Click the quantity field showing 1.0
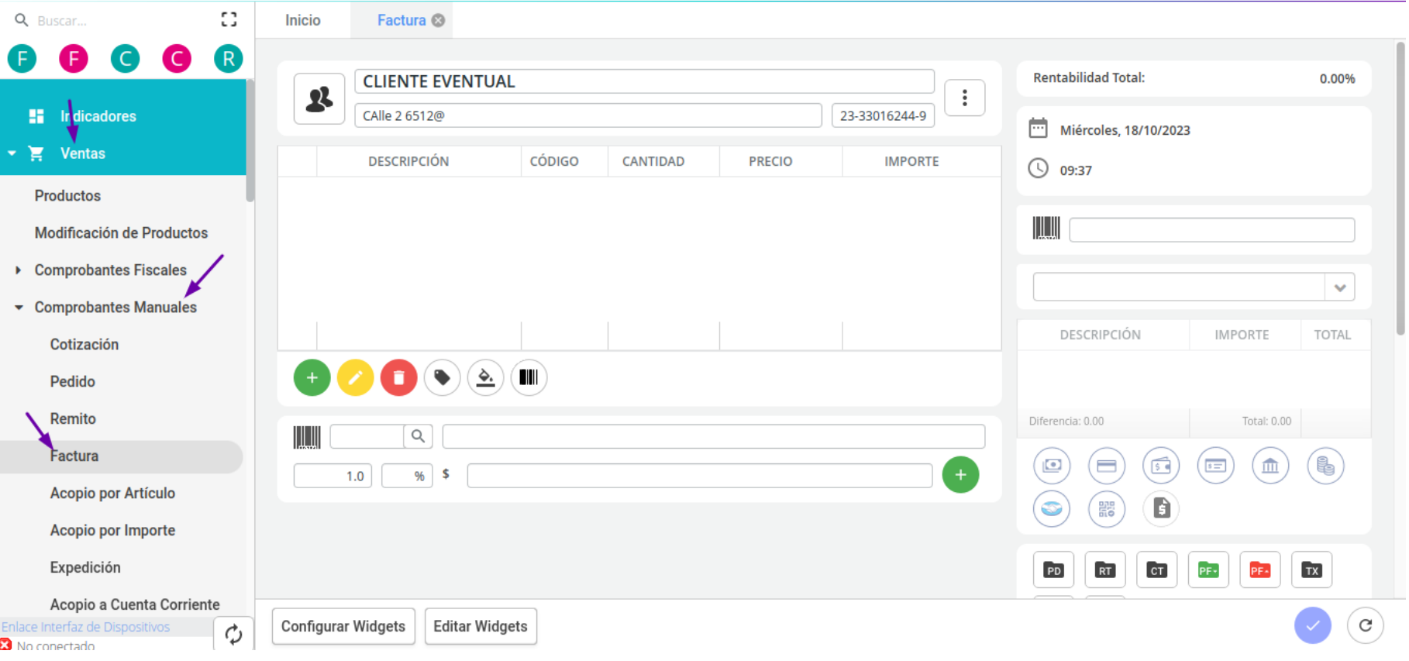The height and width of the screenshot is (661, 1409). (x=333, y=476)
